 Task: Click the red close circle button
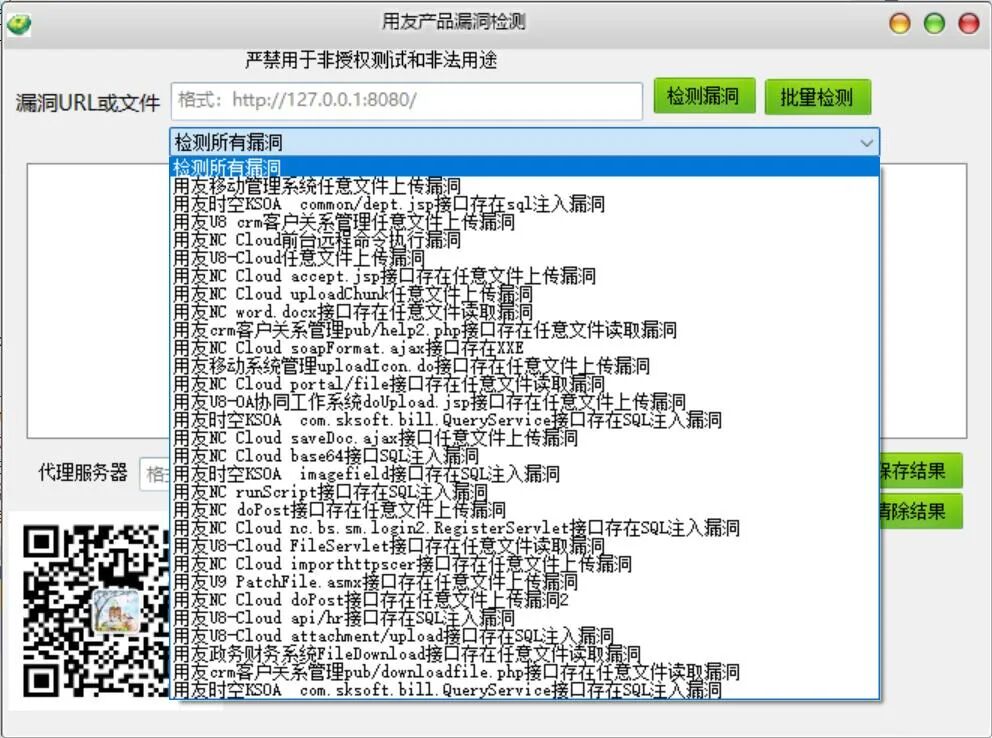[x=969, y=23]
